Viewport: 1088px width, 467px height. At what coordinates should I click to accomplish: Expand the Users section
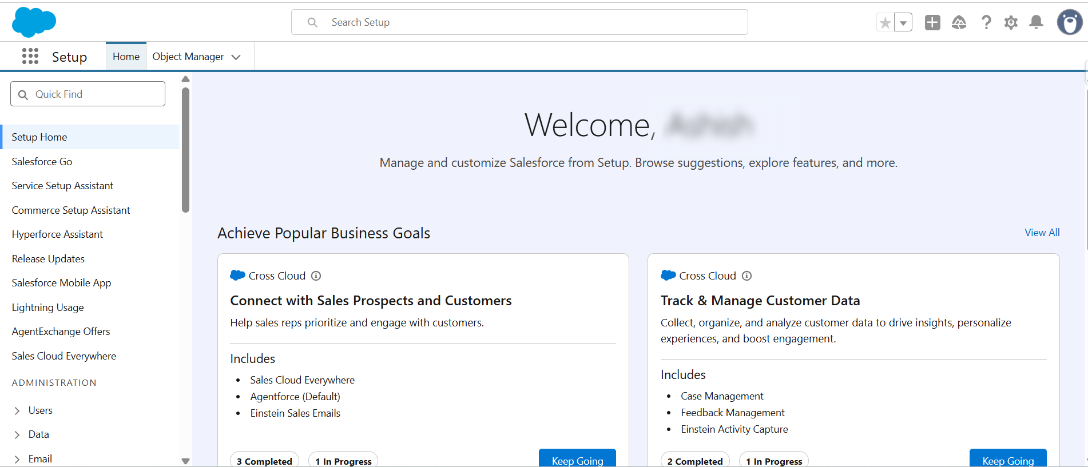(17, 411)
